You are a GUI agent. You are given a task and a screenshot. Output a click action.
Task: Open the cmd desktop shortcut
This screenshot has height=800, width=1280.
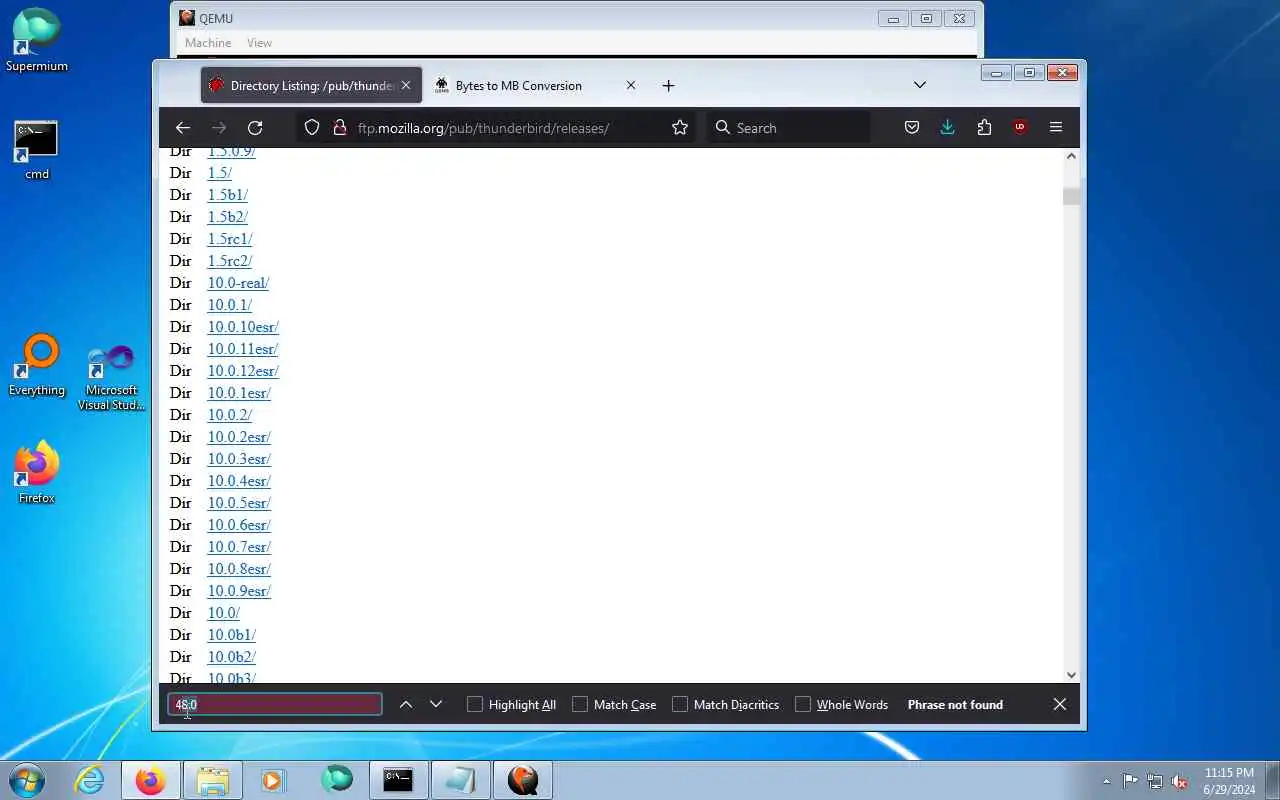[37, 150]
